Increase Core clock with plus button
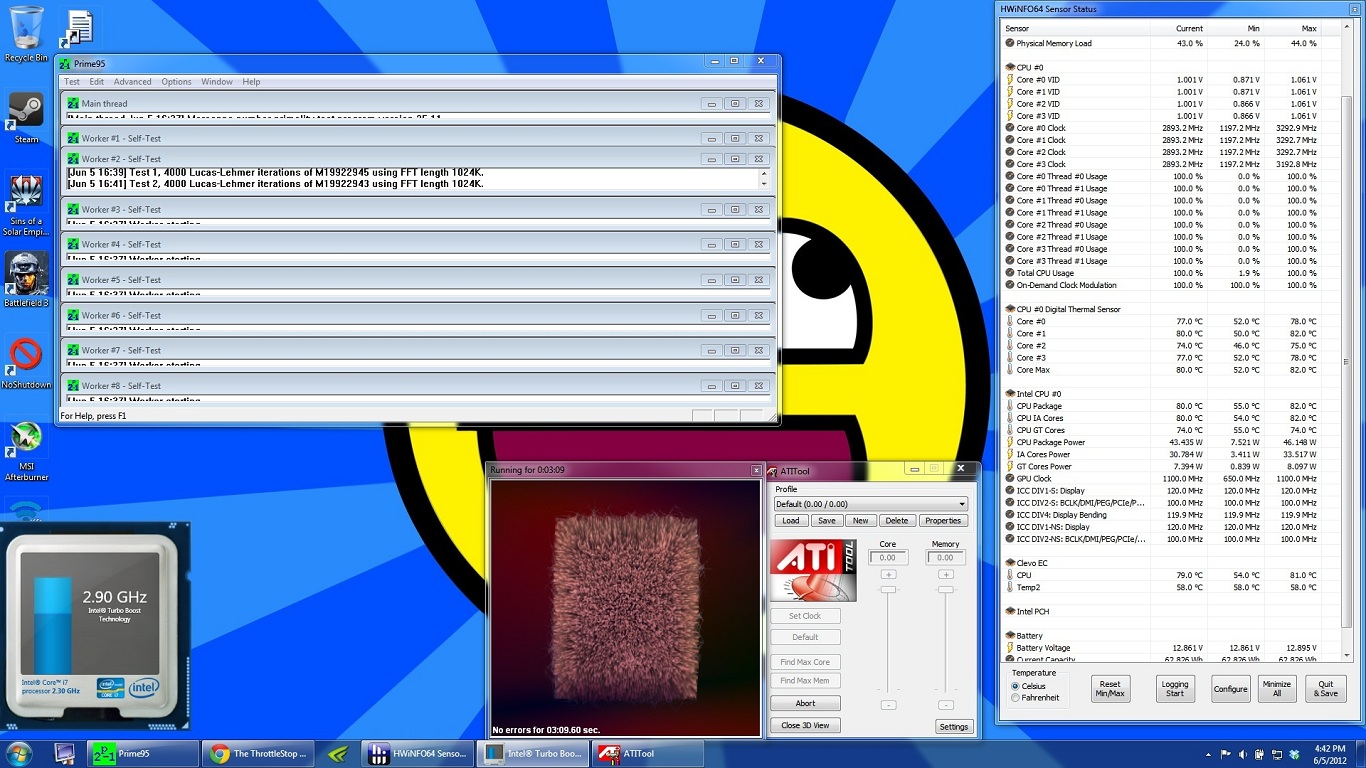This screenshot has width=1366, height=768. click(888, 574)
